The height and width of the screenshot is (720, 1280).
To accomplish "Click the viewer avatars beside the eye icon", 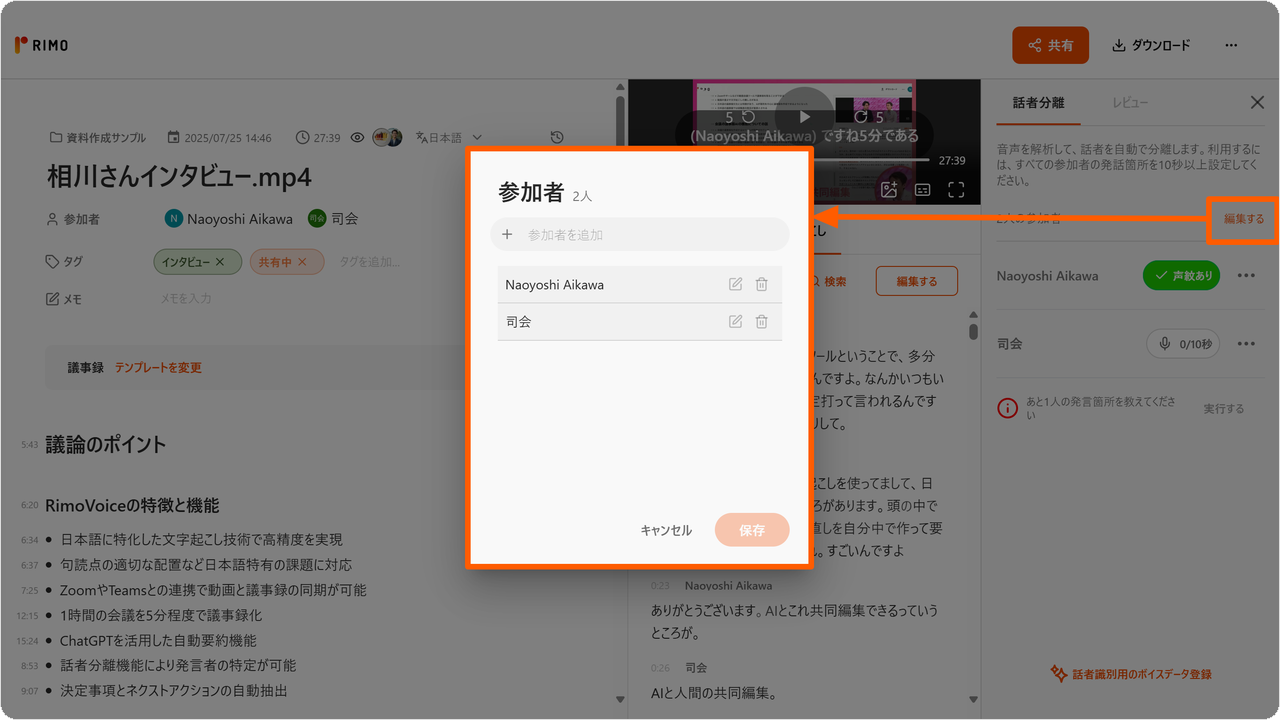I will coord(387,137).
